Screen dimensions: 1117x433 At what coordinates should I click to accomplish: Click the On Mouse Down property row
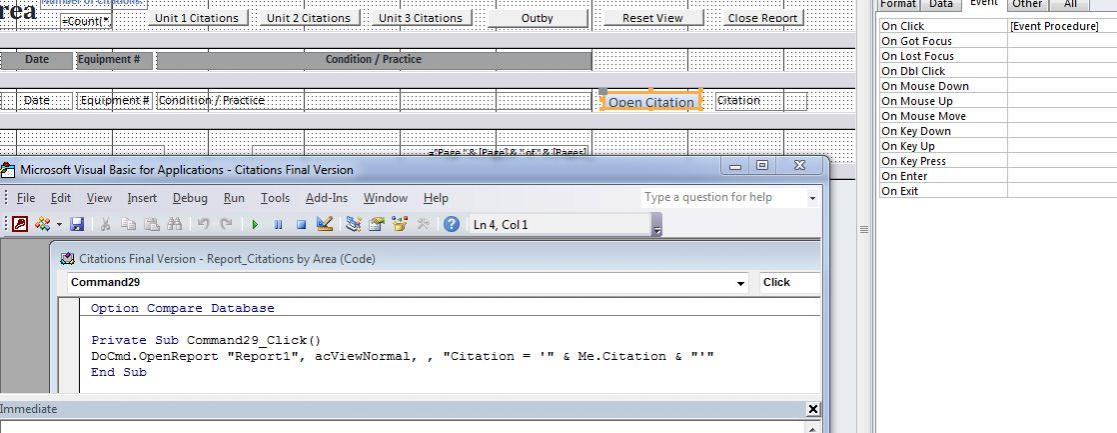(998, 86)
